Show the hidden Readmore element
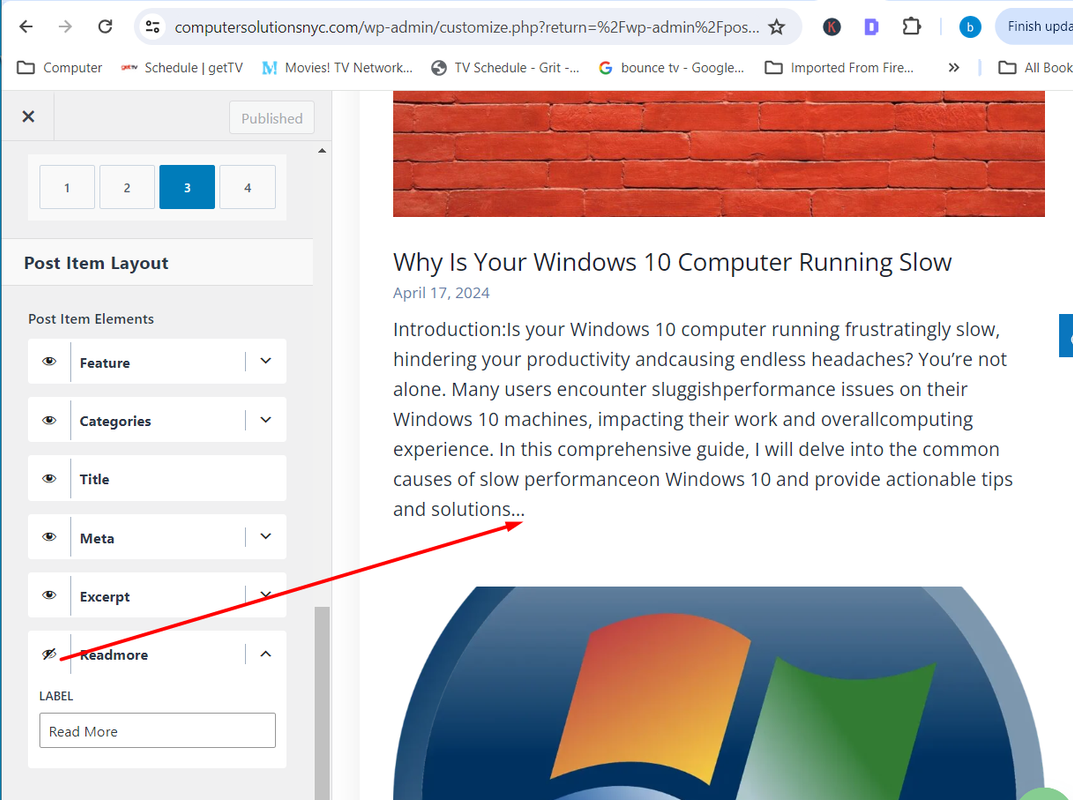 click(49, 654)
